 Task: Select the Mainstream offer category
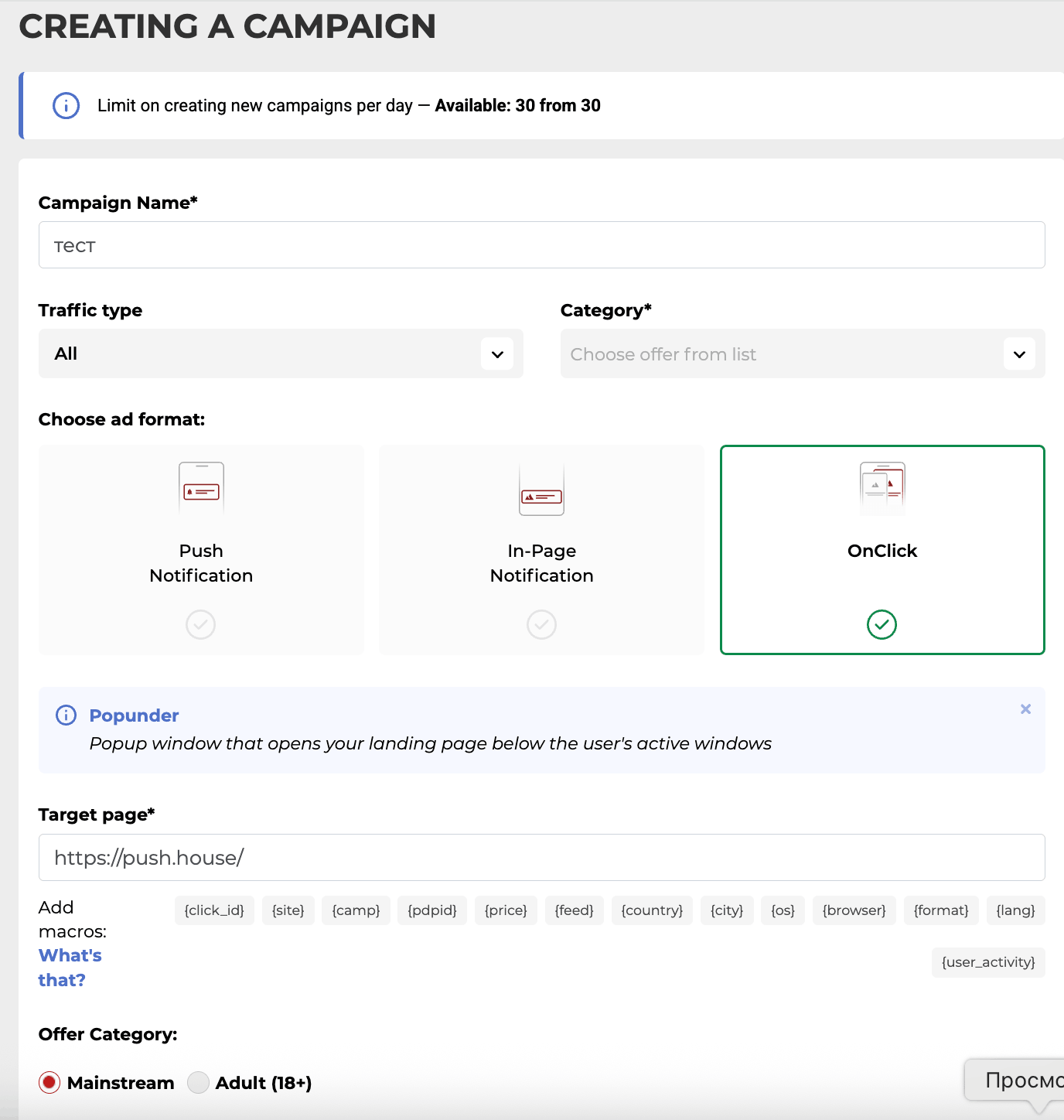(49, 1083)
